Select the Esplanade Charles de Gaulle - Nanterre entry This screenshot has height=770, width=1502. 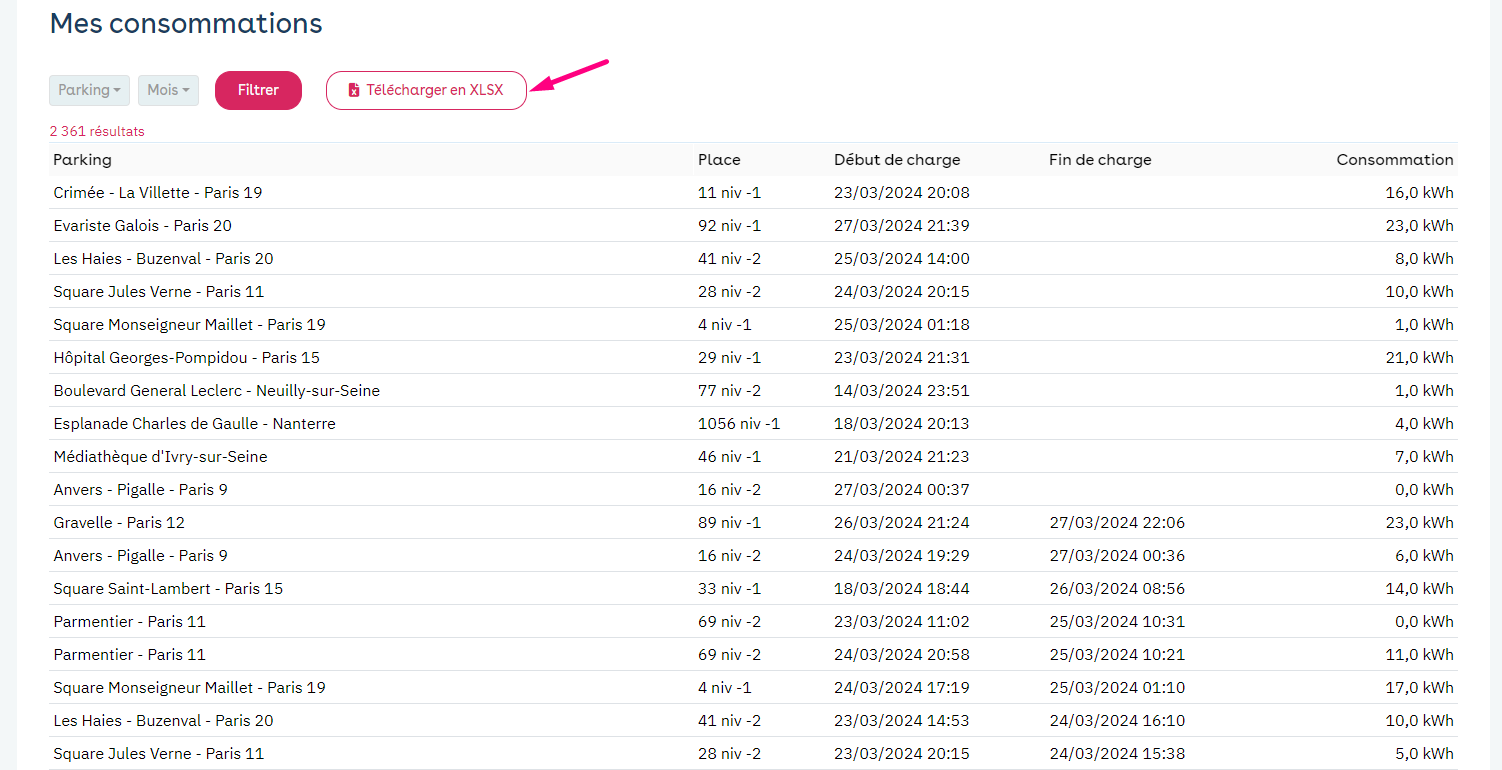[194, 424]
